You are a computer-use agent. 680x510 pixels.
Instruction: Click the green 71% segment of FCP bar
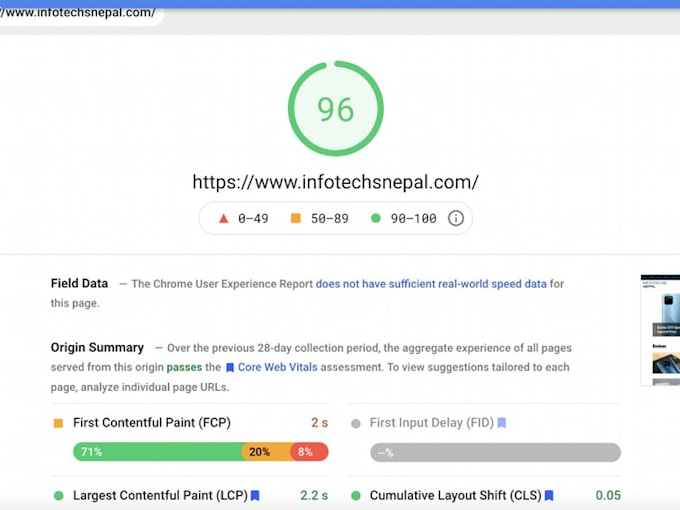[157, 451]
